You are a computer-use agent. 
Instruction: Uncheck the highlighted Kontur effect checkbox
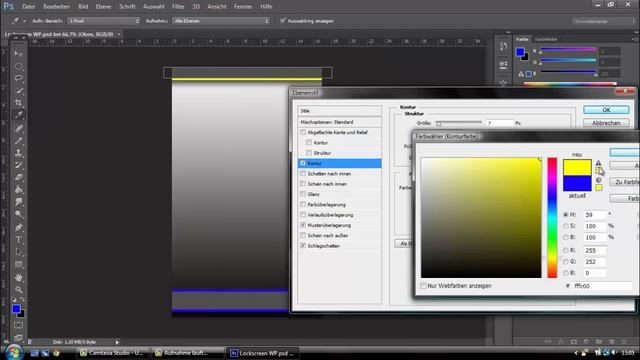(303, 163)
